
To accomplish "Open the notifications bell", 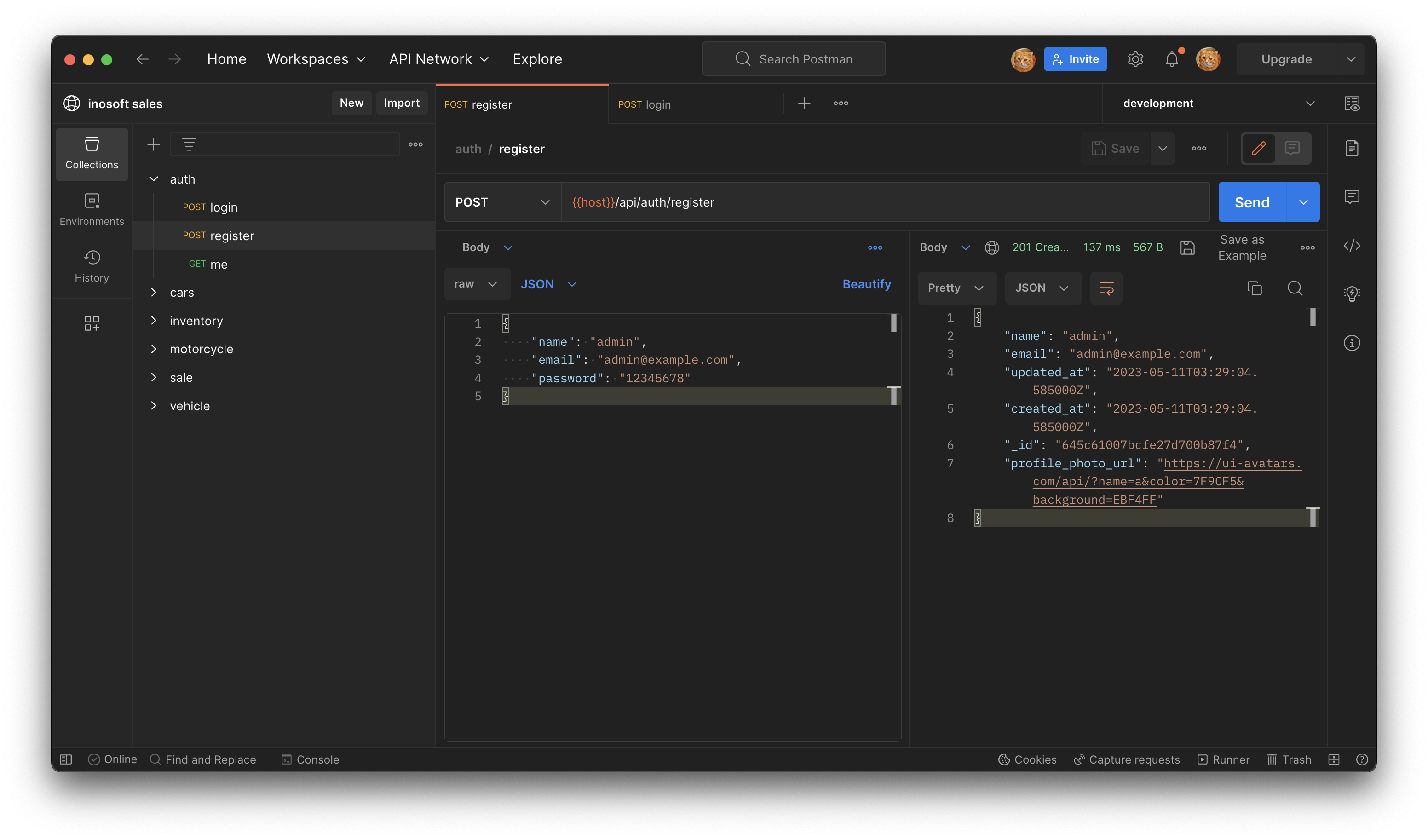I will tap(1172, 59).
